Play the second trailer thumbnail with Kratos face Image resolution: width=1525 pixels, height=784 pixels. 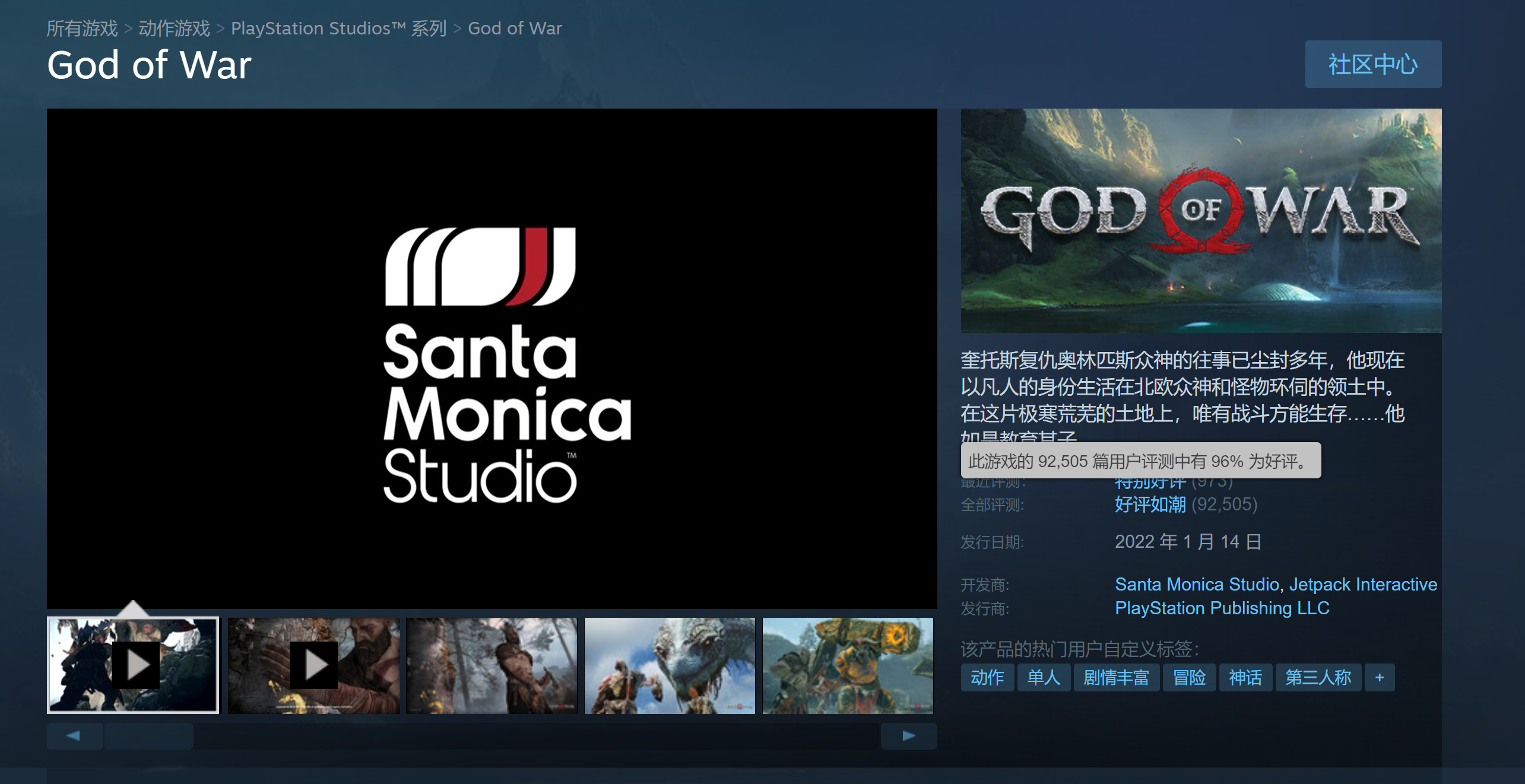tap(313, 665)
